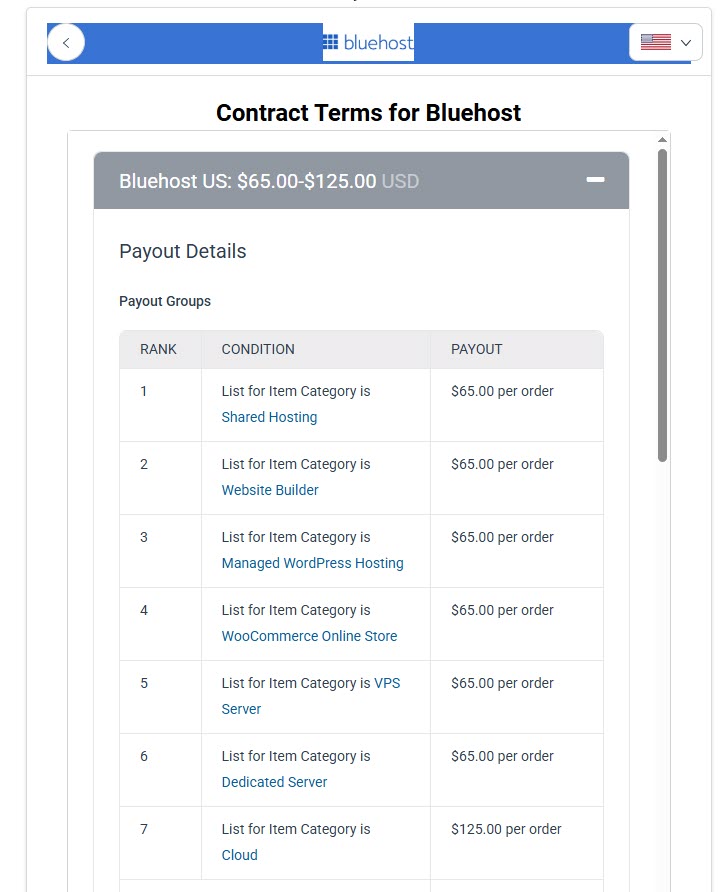Click the PAYOUT column header
726x892 pixels.
click(476, 349)
